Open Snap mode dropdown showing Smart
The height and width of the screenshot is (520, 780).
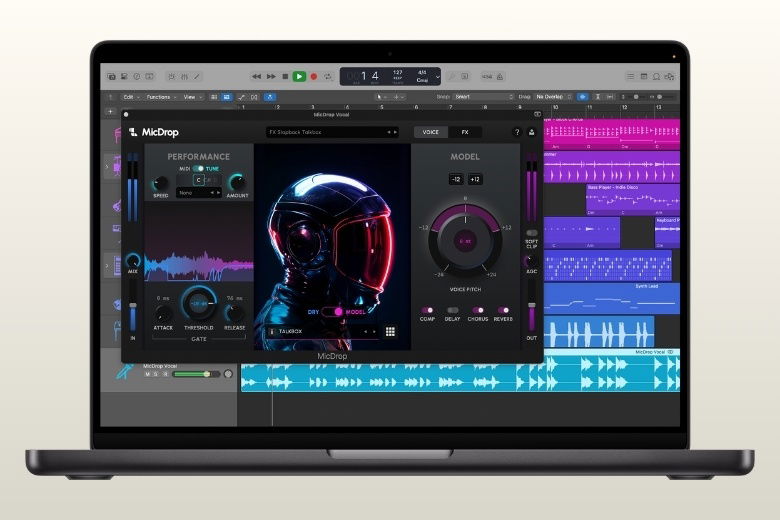pyautogui.click(x=483, y=97)
